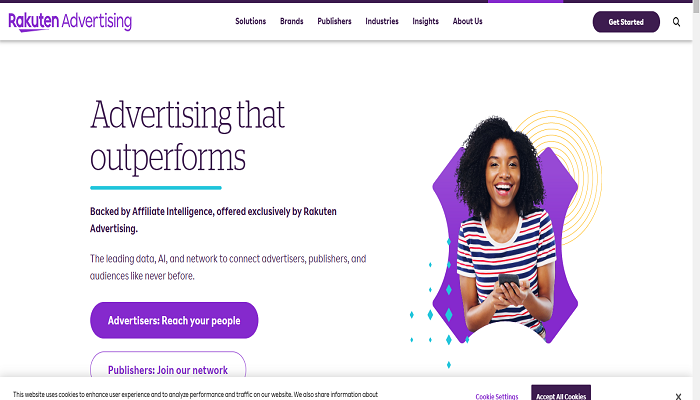
Task: Click the Affiliate Intelligence bold tagline text
Action: pos(213,220)
